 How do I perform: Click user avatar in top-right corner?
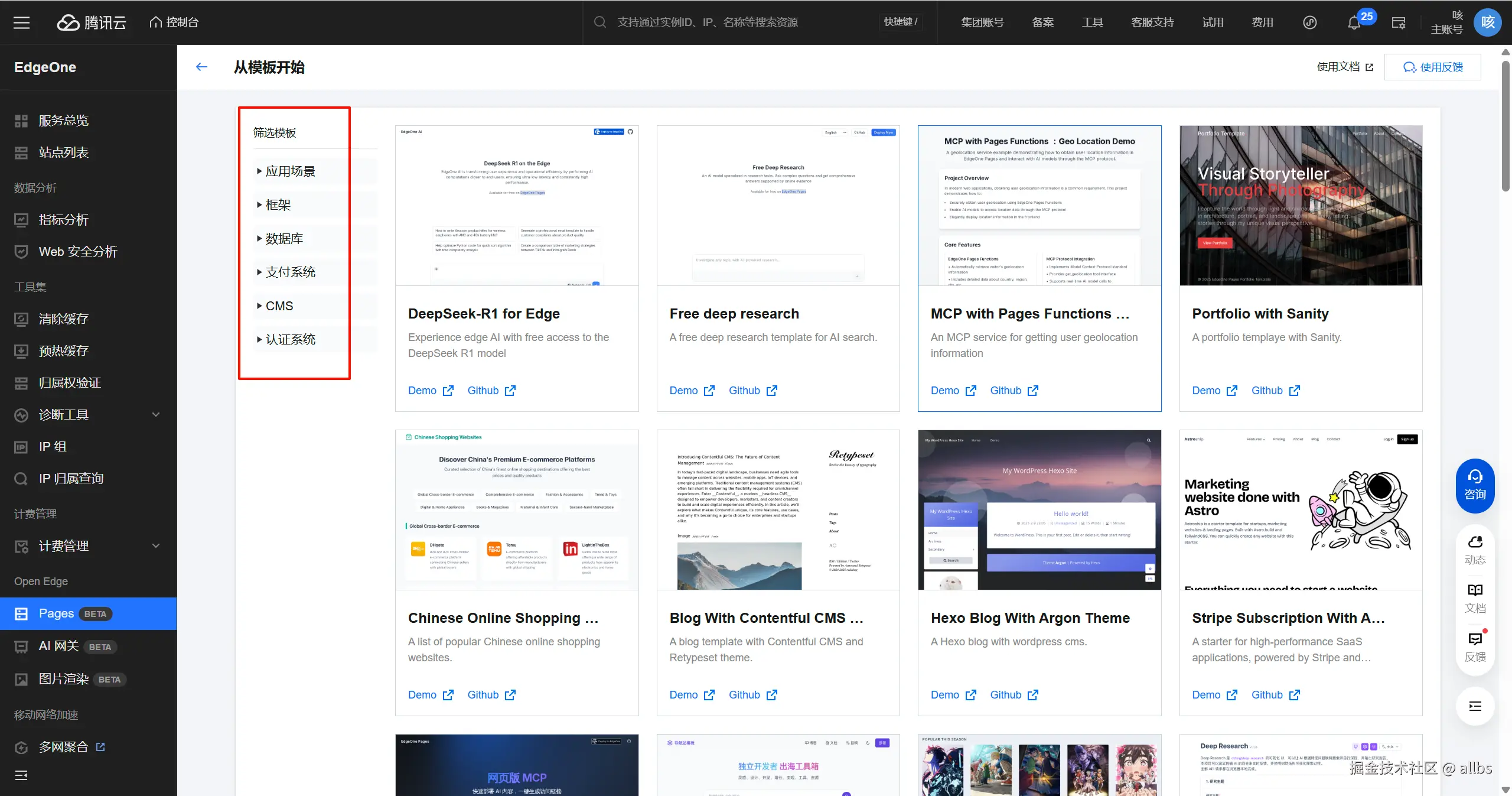click(x=1487, y=22)
